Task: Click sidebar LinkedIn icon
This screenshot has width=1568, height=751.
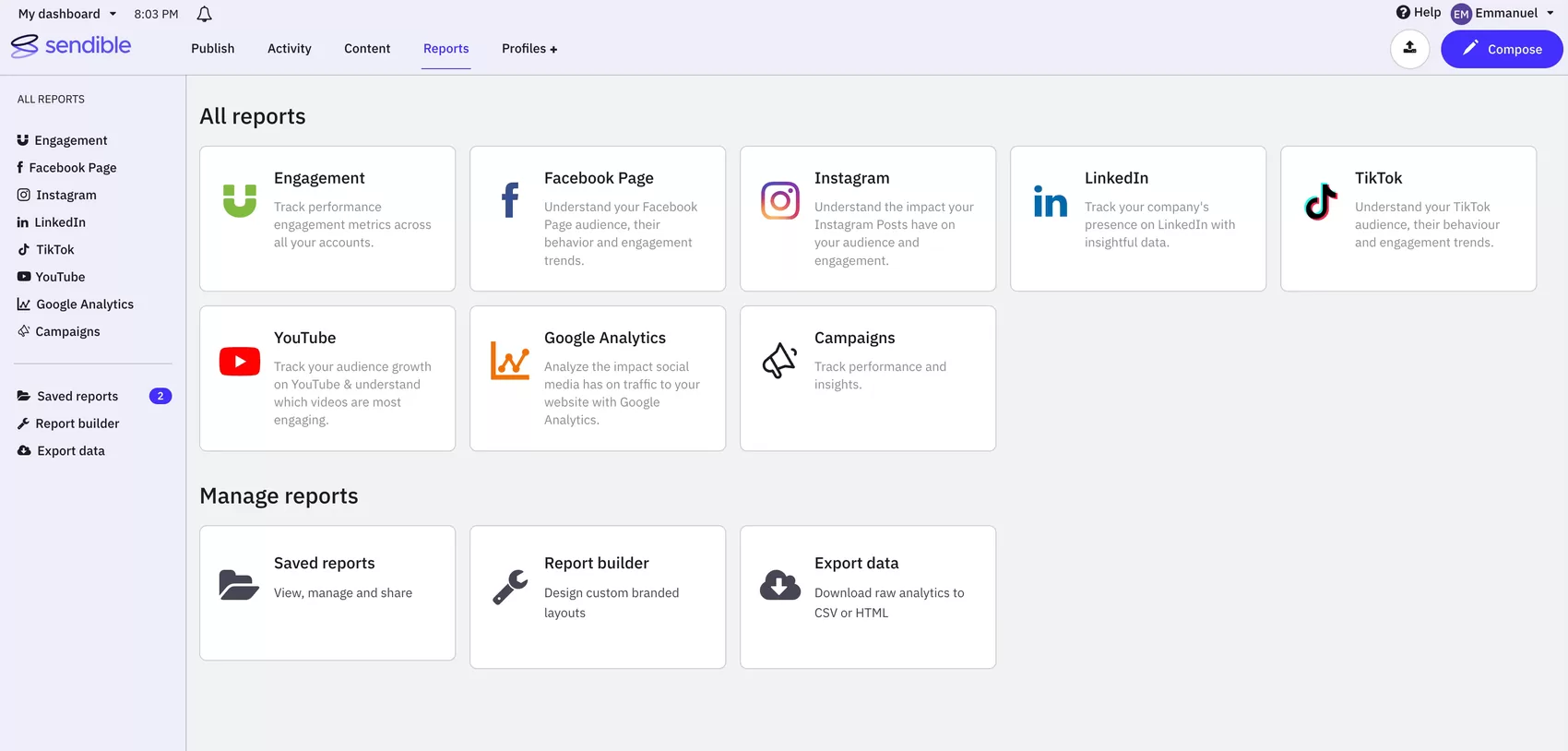Action: pyautogui.click(x=23, y=222)
